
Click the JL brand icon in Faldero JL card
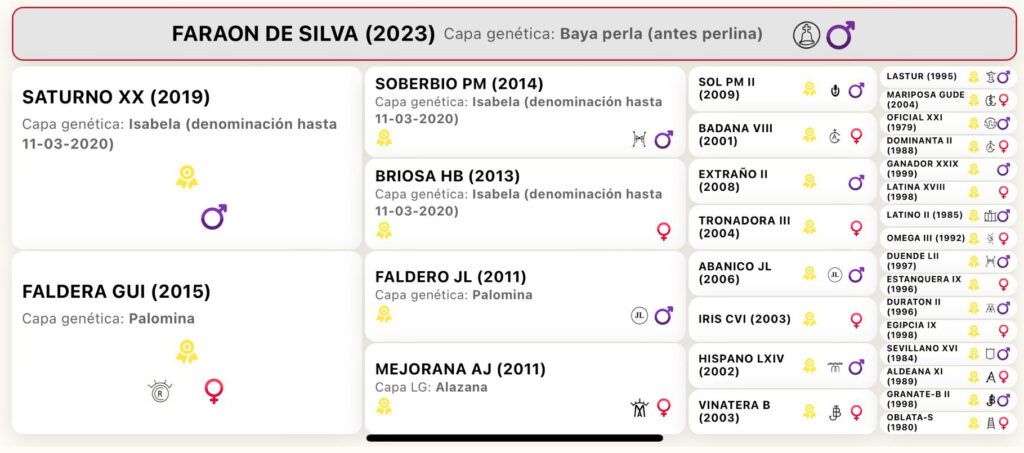(x=639, y=316)
